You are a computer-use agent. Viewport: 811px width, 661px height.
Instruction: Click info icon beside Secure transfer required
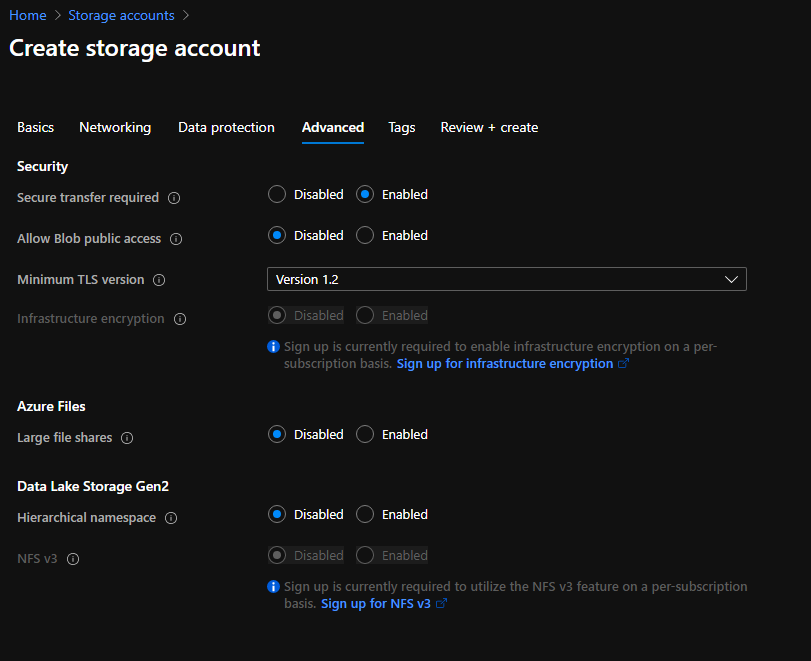[174, 198]
